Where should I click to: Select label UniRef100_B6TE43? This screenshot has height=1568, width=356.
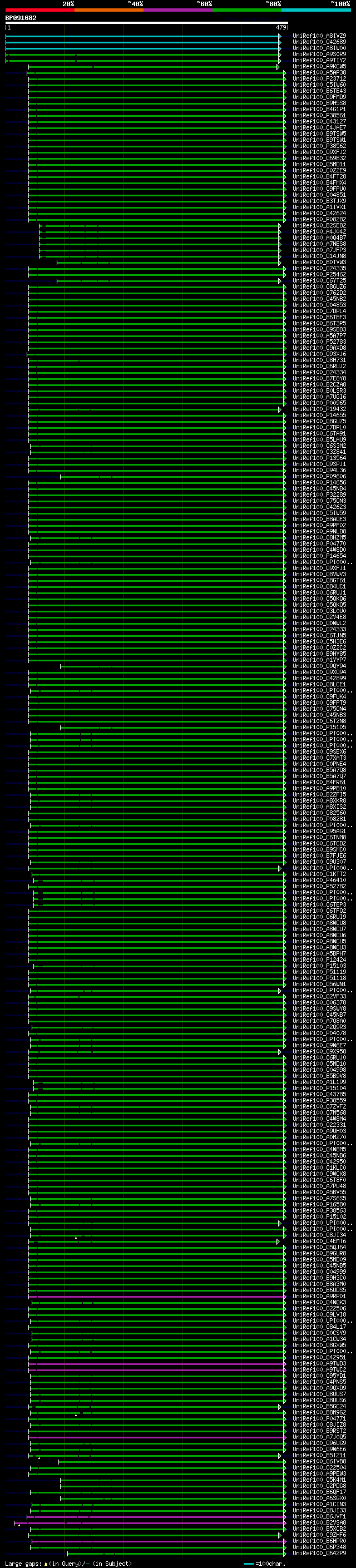pos(319,91)
